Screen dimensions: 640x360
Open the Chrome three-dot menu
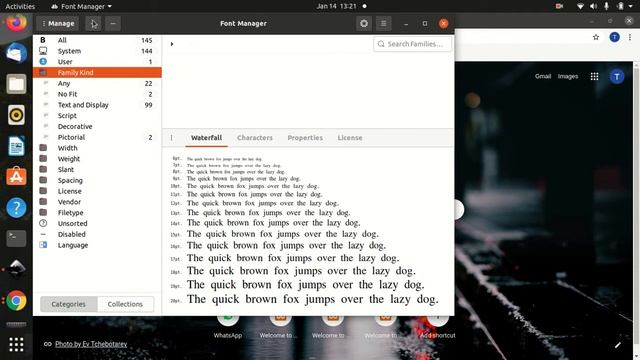click(630, 37)
